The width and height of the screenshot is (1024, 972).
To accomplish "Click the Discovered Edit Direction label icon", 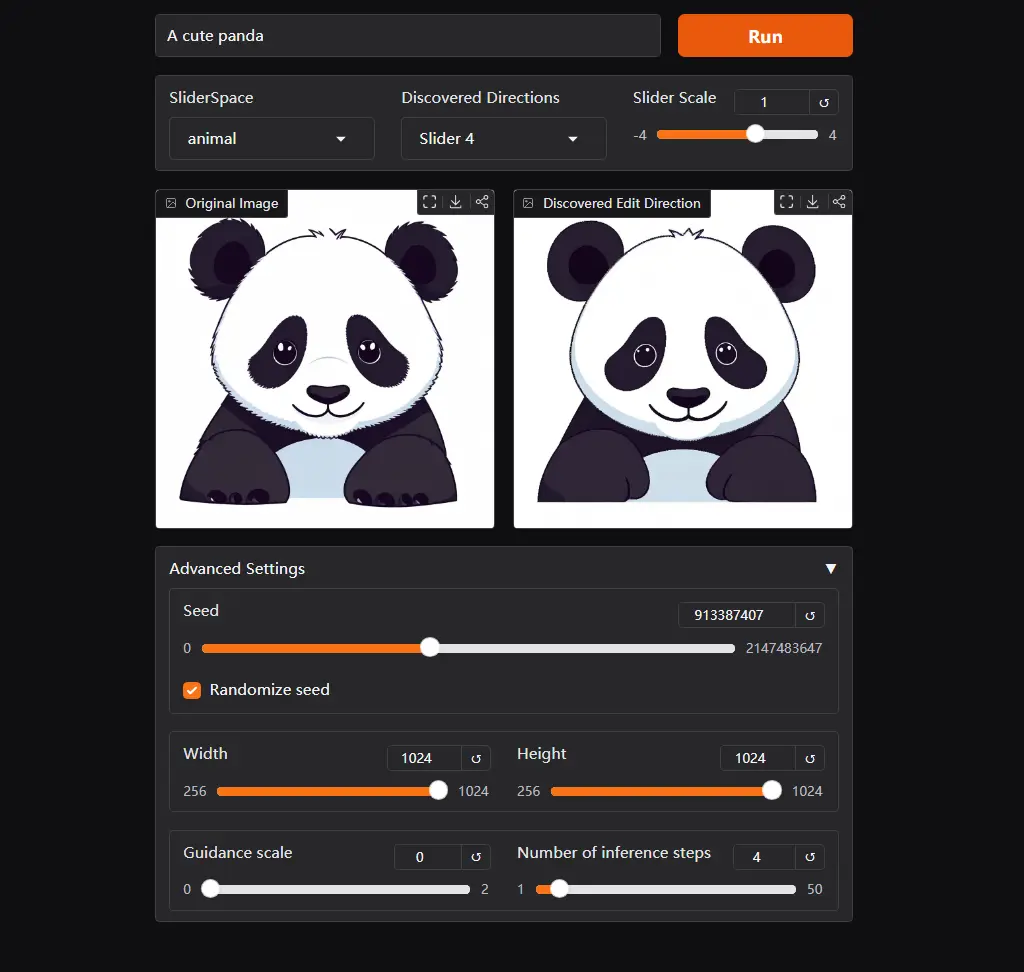I will [528, 203].
